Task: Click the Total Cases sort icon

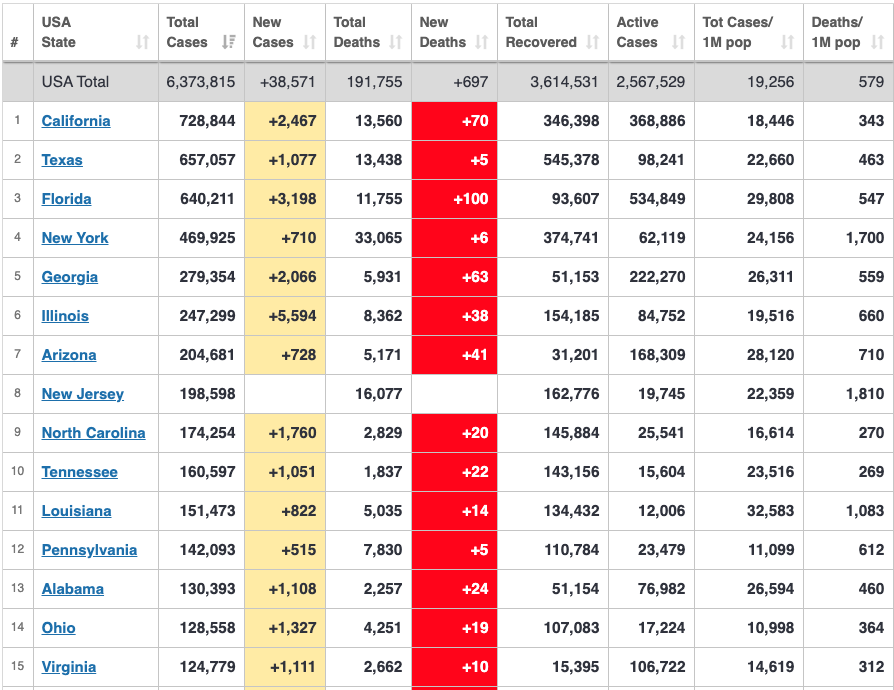Action: tap(228, 43)
